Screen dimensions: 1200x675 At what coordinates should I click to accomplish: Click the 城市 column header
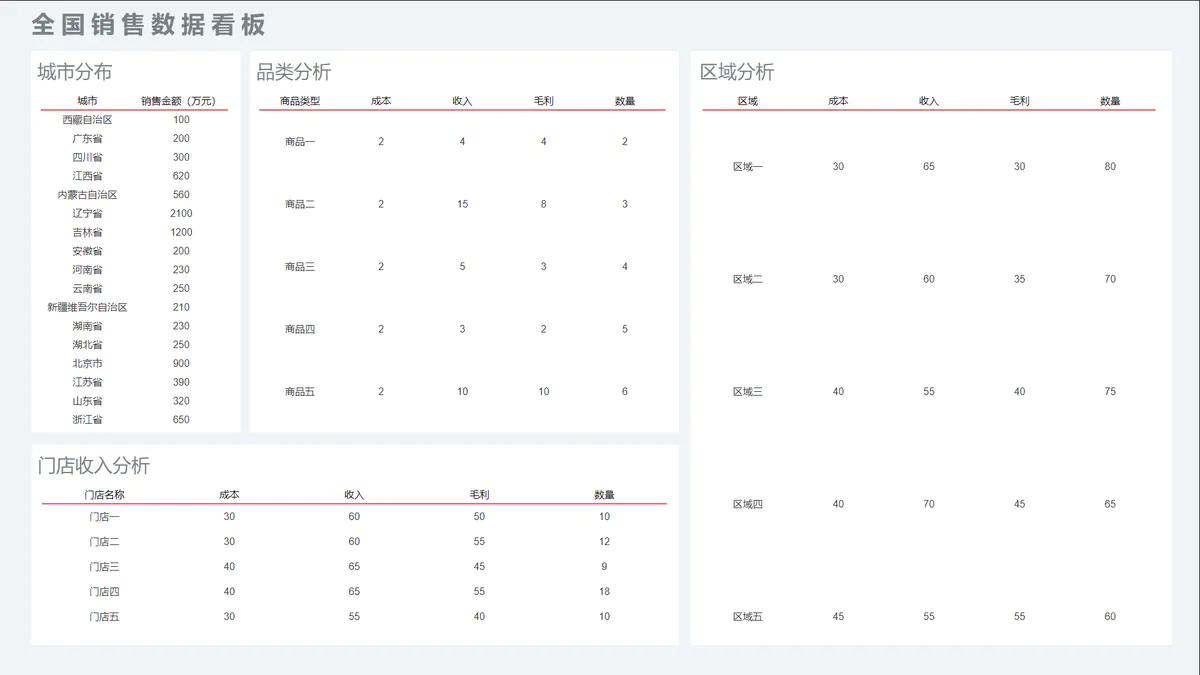[87, 101]
